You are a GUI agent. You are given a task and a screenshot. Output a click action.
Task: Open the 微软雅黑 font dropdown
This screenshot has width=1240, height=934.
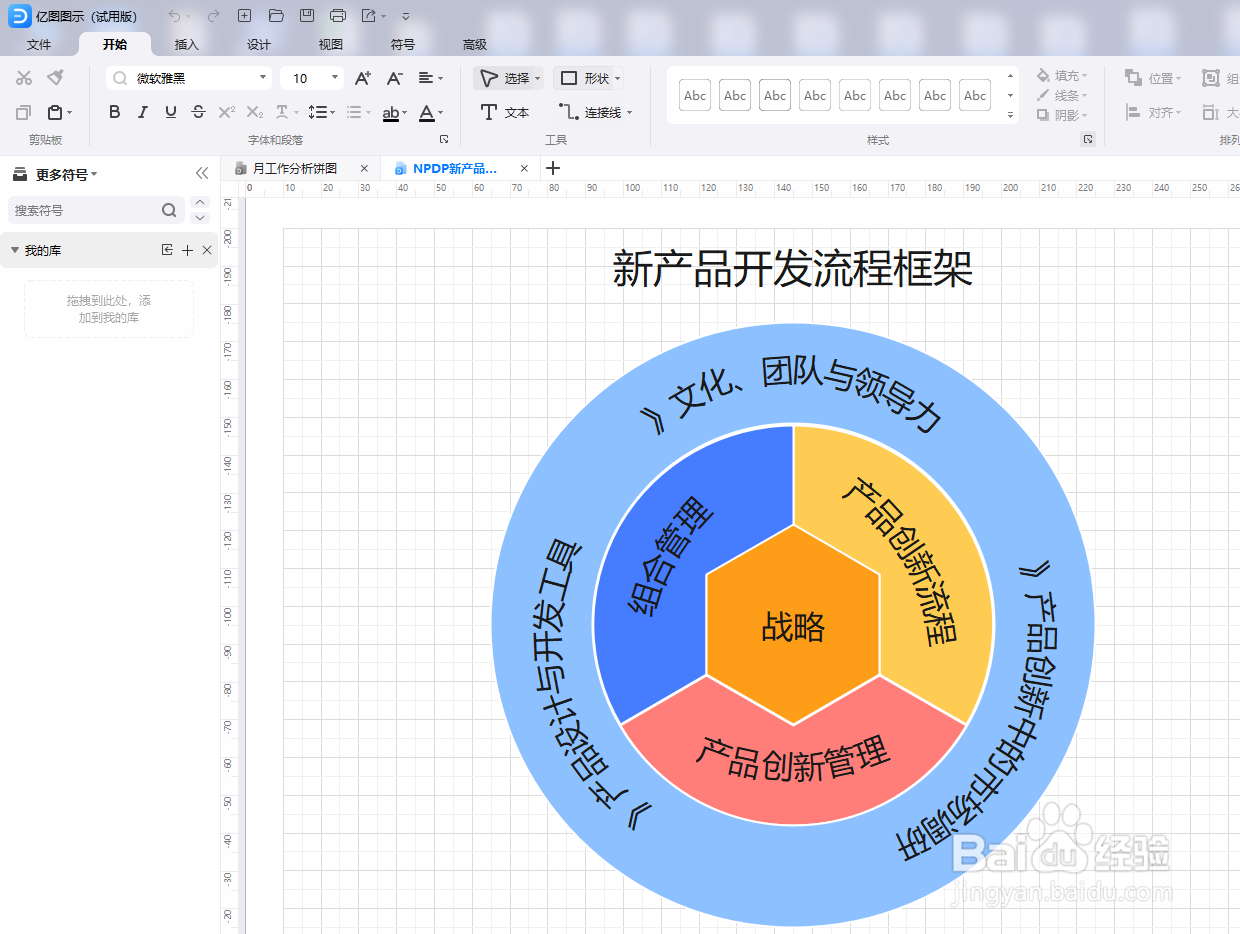(188, 77)
